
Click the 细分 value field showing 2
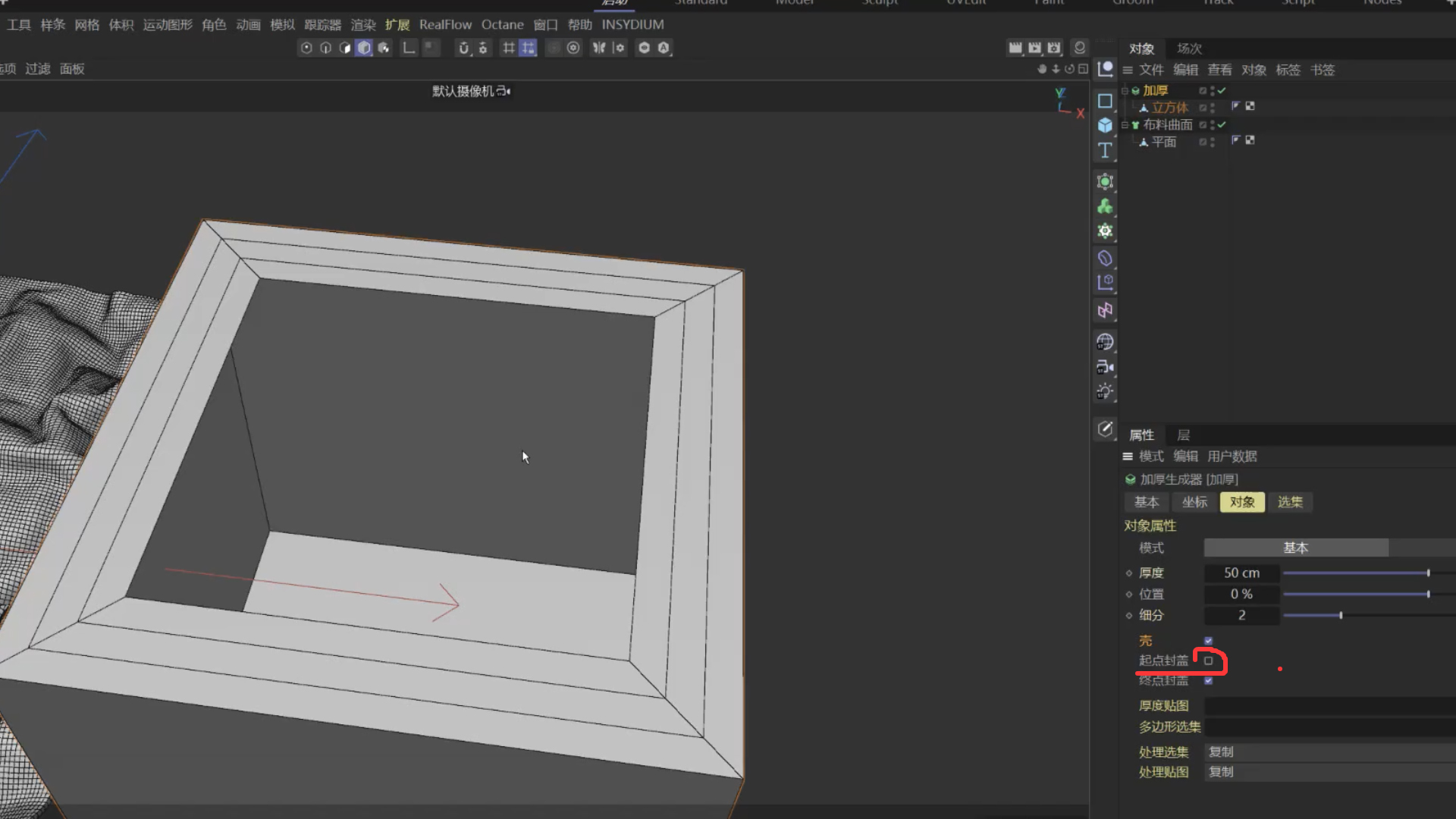(1241, 615)
